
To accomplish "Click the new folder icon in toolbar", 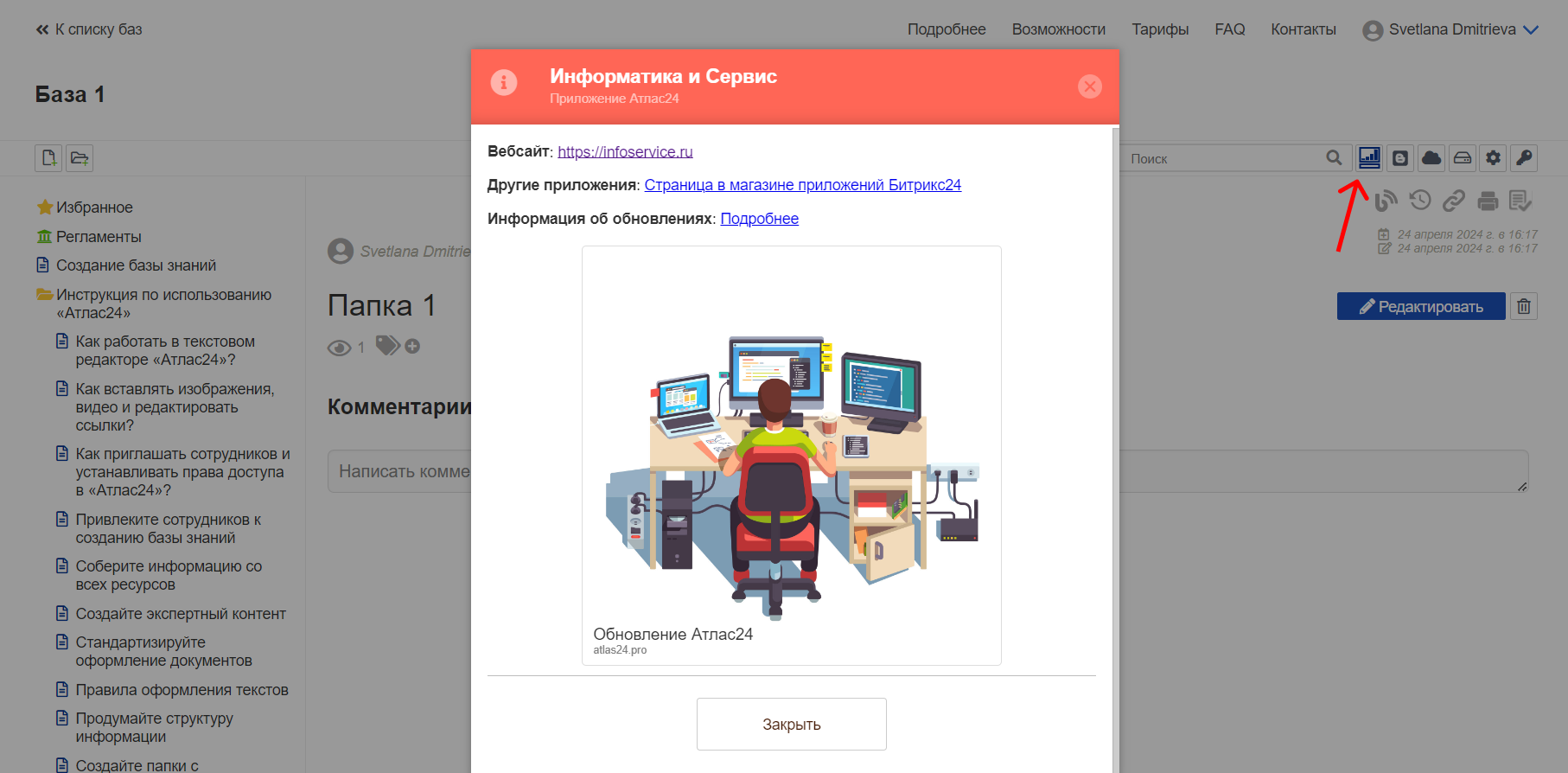I will (80, 158).
